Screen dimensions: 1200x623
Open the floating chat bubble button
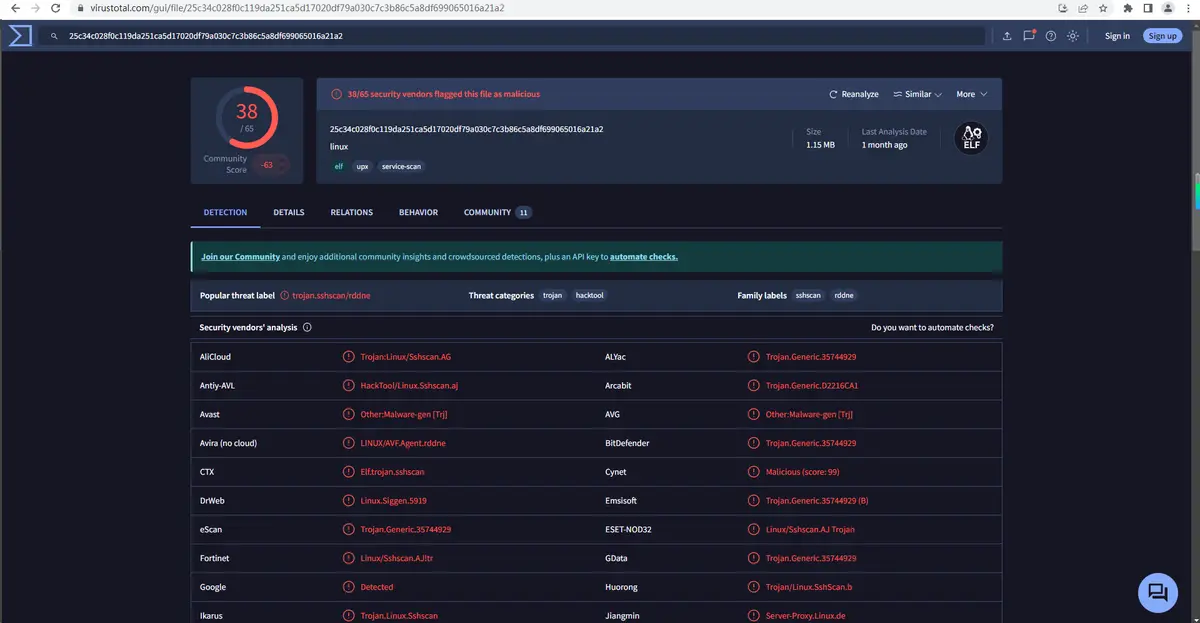coord(1158,592)
